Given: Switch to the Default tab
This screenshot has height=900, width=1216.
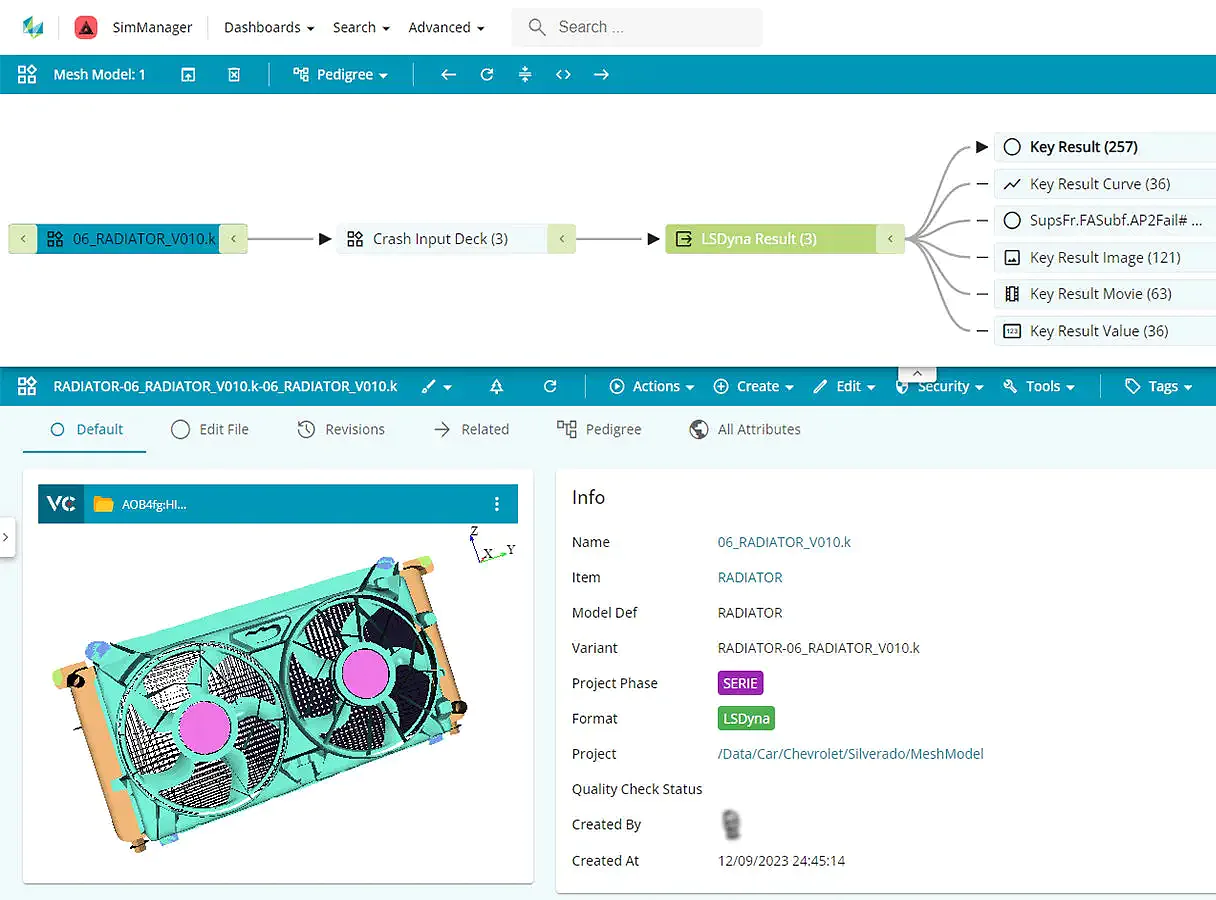Looking at the screenshot, I should pos(86,429).
